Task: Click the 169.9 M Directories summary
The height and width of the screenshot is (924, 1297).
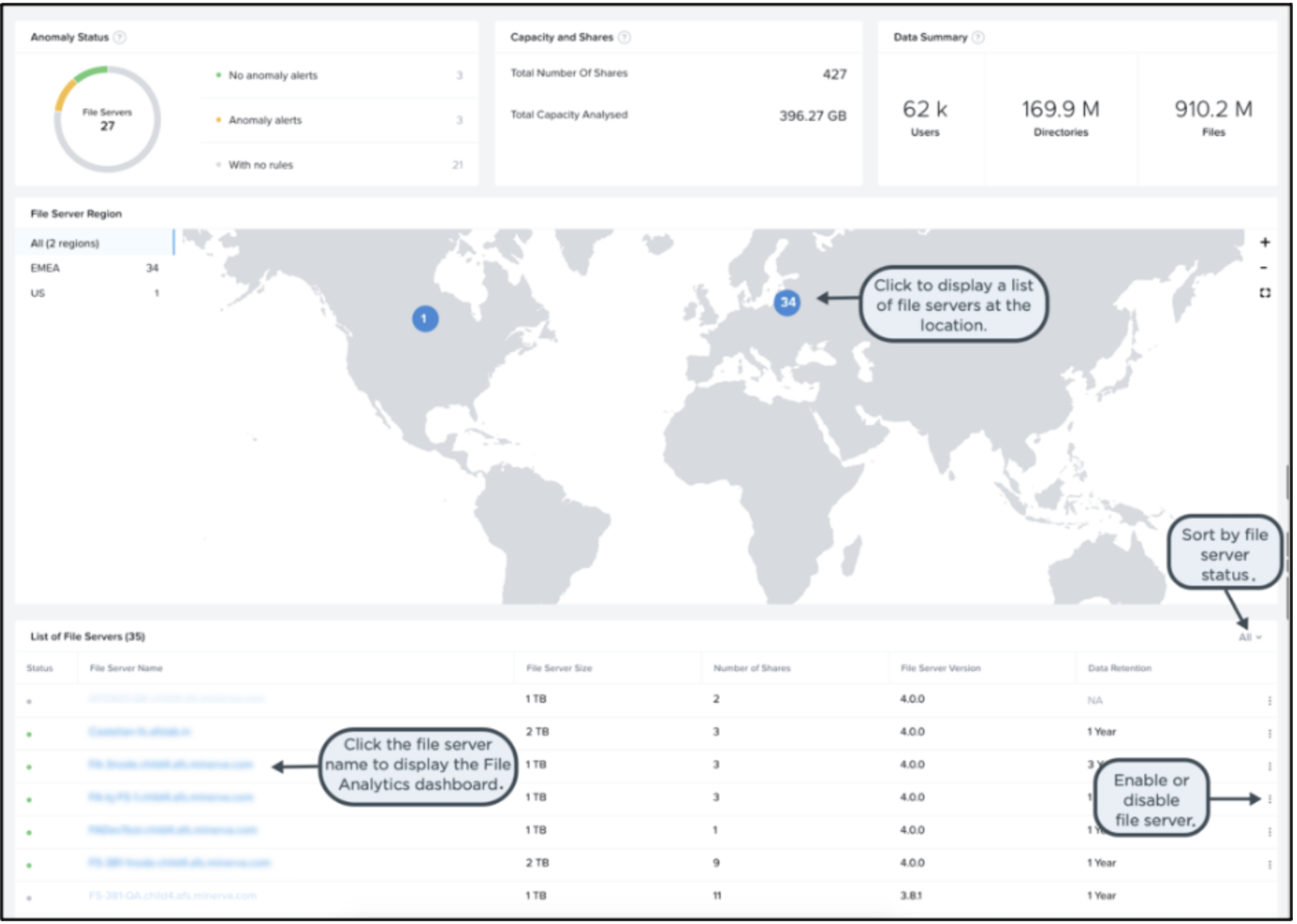Action: [1060, 118]
